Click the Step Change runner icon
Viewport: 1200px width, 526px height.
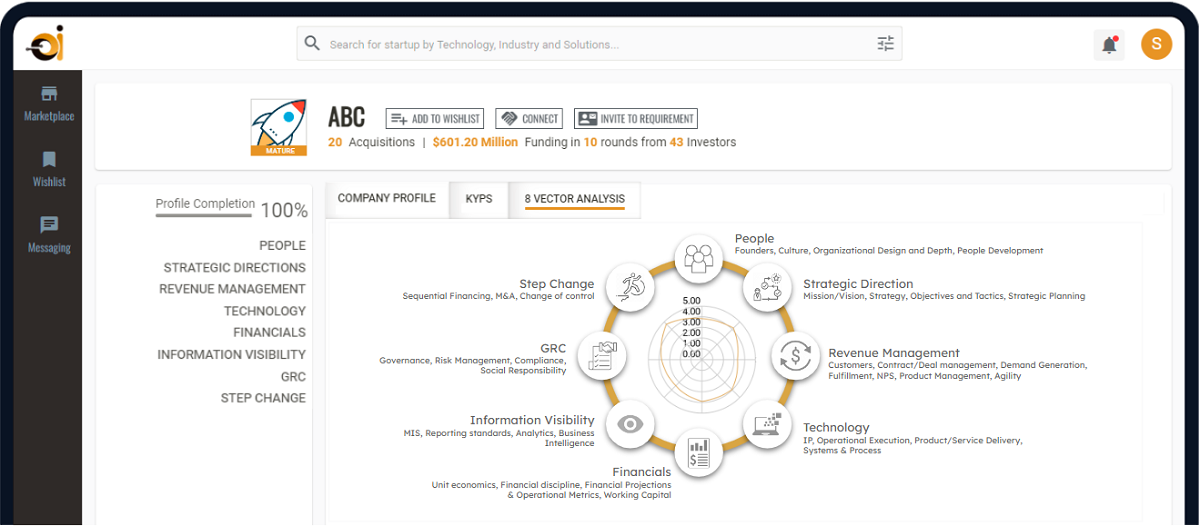pyautogui.click(x=630, y=288)
